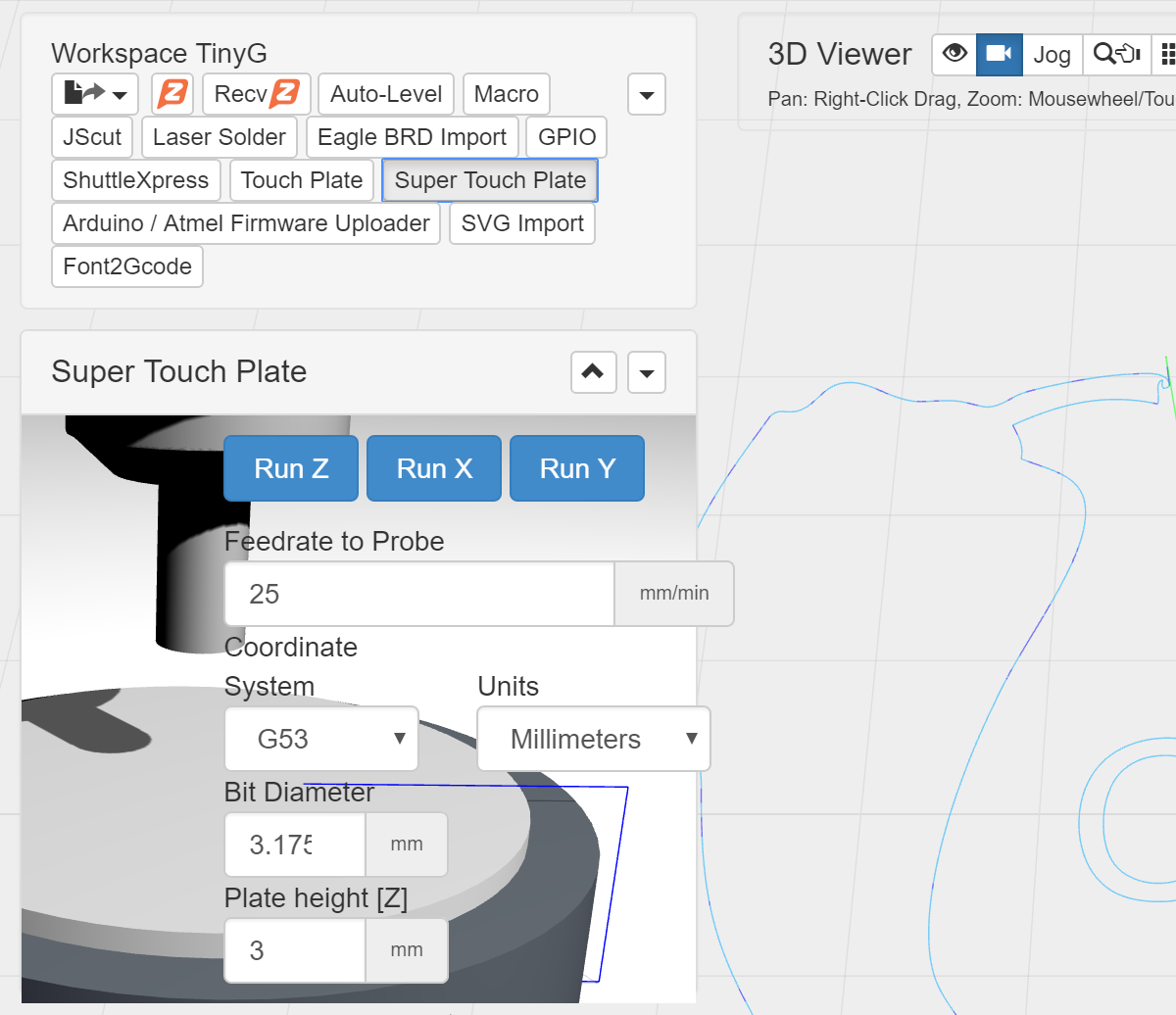Open the Units Millimeters dropdown
The width and height of the screenshot is (1176, 1015).
click(x=593, y=739)
